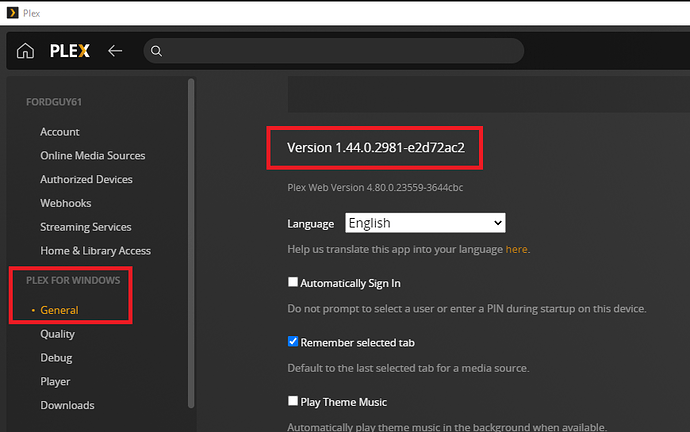Image resolution: width=690 pixels, height=432 pixels.
Task: Click the Version 1.44.0.2981-e2d72ac2 text
Action: pyautogui.click(x=376, y=148)
